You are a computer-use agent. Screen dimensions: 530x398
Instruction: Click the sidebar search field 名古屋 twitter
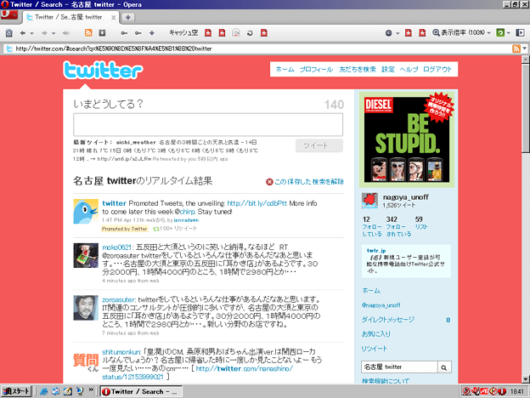tap(400, 367)
